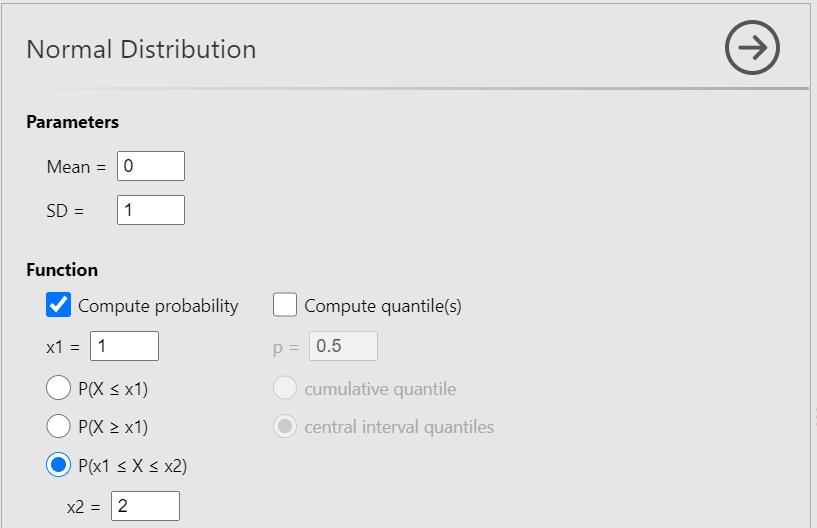Click the "Mean =" label text
The height and width of the screenshot is (528, 817).
click(76, 167)
